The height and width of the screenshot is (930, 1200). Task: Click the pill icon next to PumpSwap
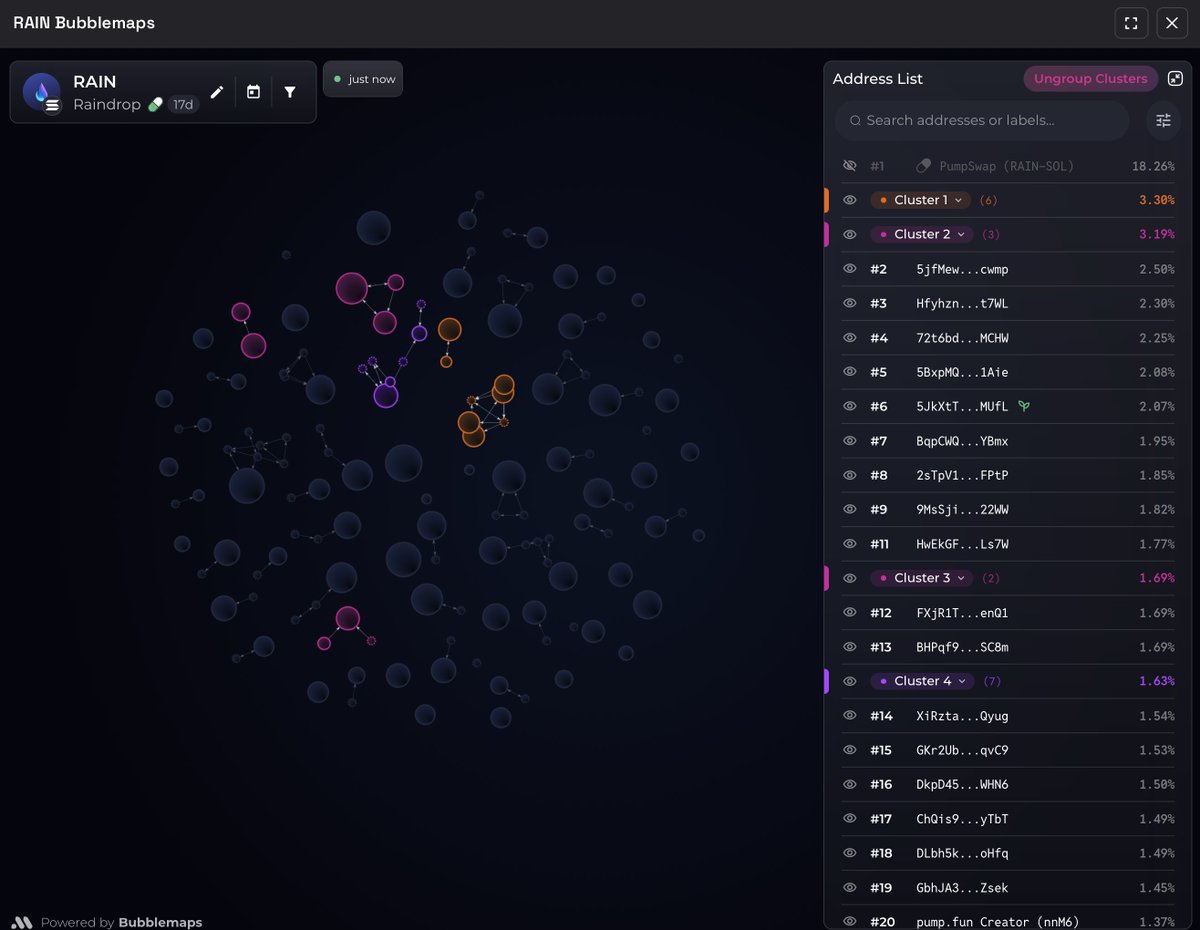(x=923, y=166)
